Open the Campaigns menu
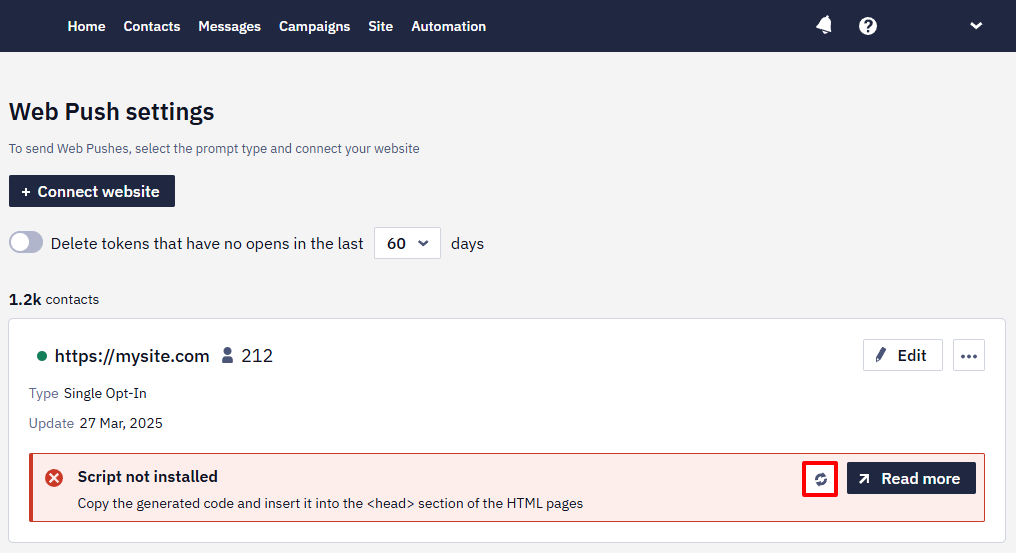 (x=314, y=27)
